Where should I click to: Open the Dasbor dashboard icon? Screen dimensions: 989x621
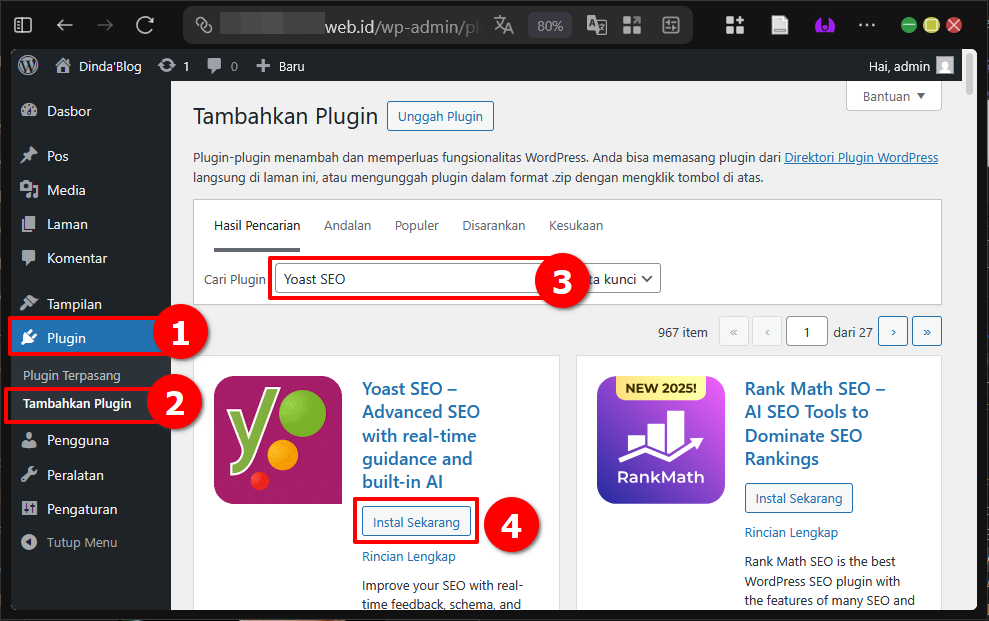click(x=29, y=111)
